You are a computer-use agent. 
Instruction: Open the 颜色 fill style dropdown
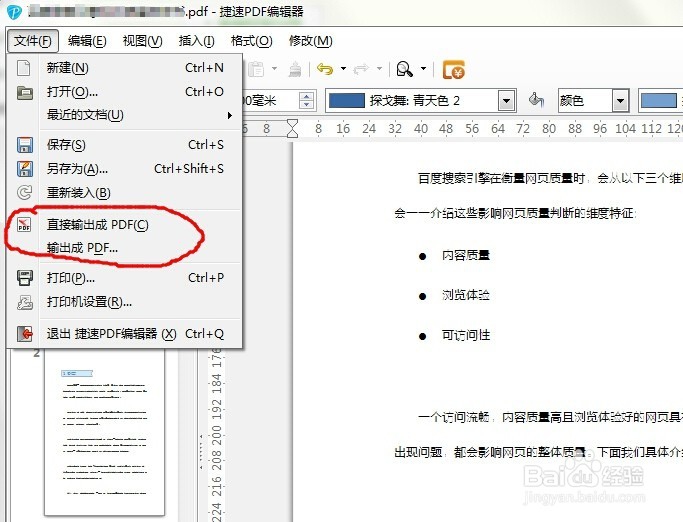click(x=620, y=101)
